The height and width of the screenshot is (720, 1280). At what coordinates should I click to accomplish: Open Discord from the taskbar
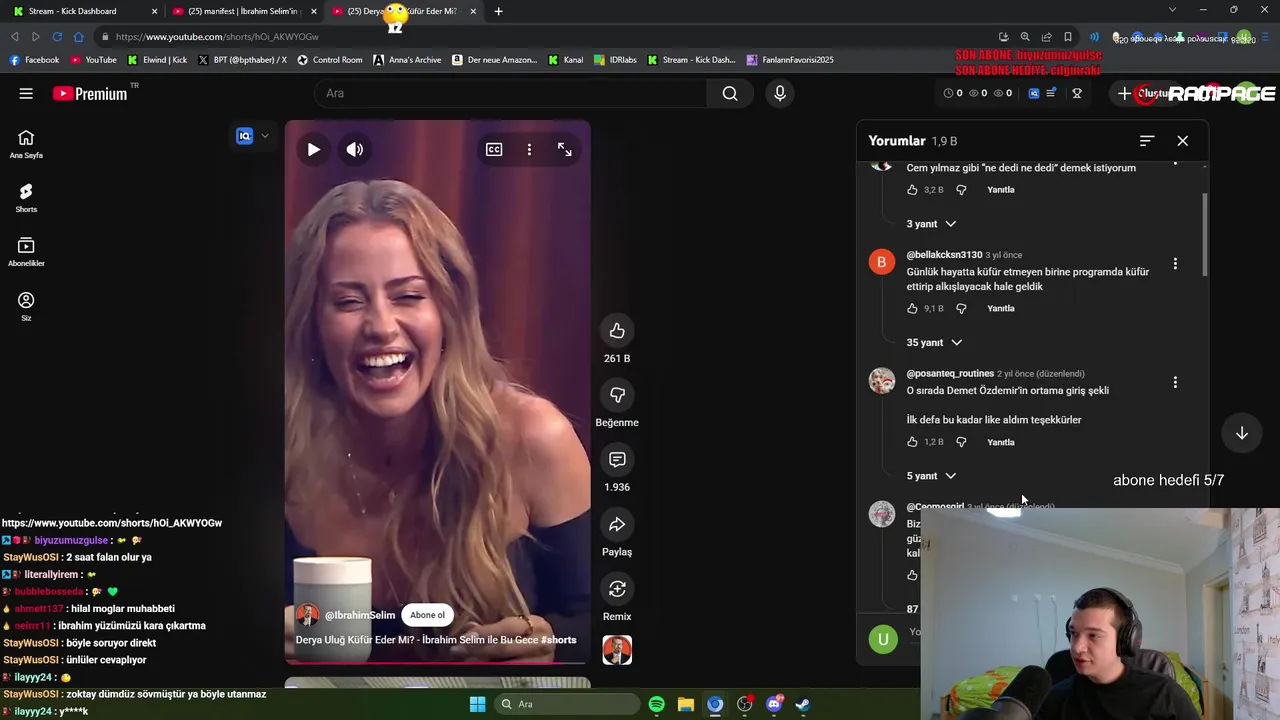coord(774,704)
